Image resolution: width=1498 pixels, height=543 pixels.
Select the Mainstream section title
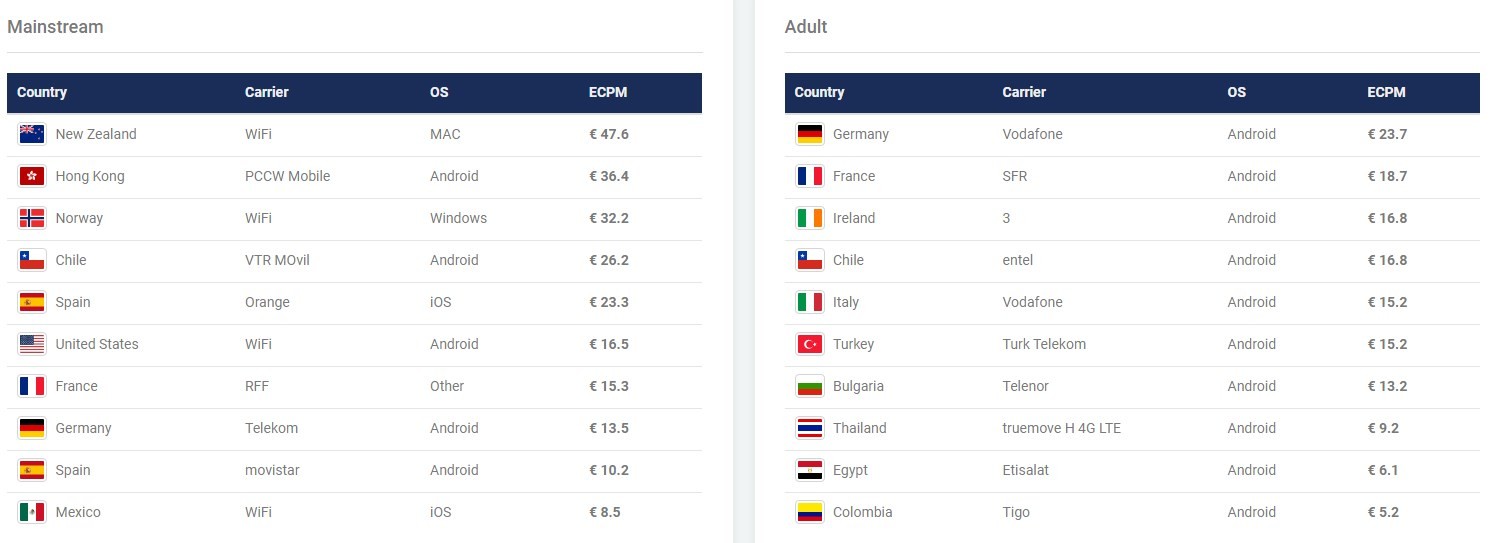[55, 27]
